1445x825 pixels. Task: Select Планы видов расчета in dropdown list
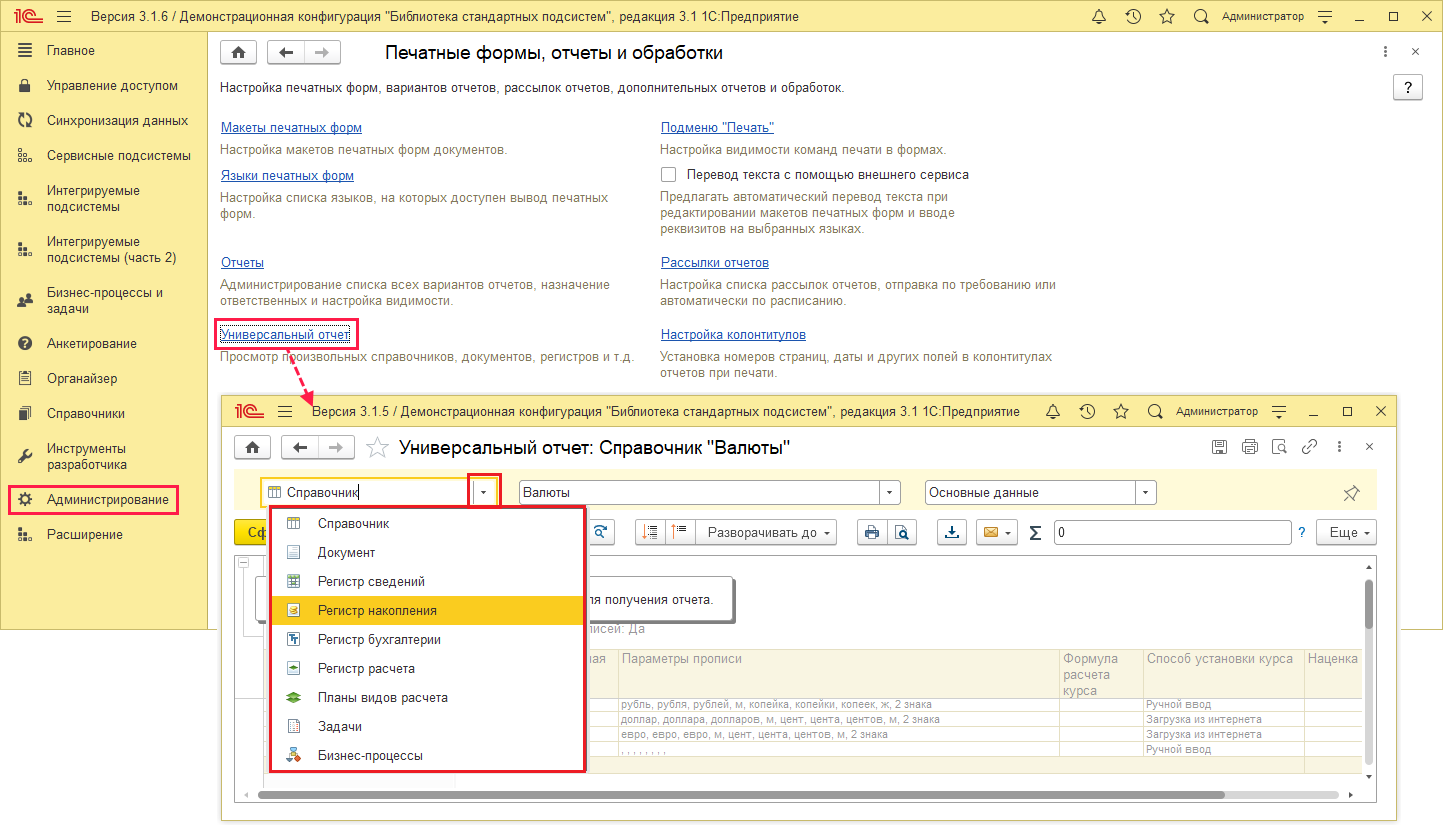point(427,698)
